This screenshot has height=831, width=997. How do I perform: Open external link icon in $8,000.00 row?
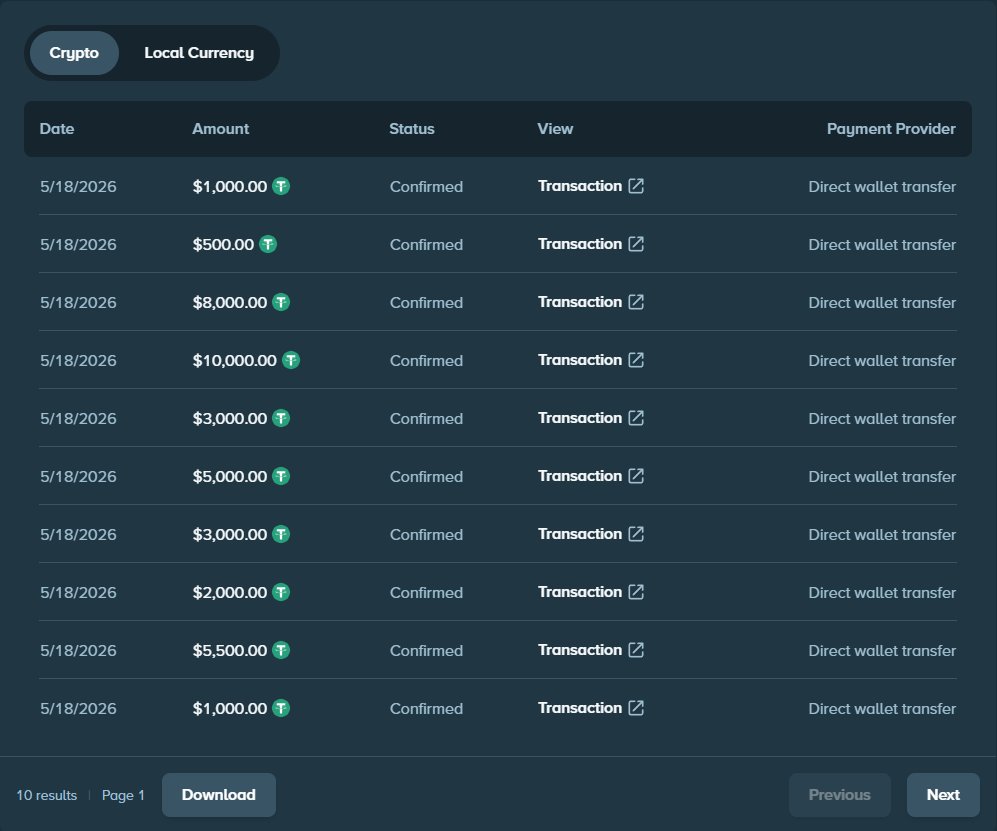tap(636, 302)
